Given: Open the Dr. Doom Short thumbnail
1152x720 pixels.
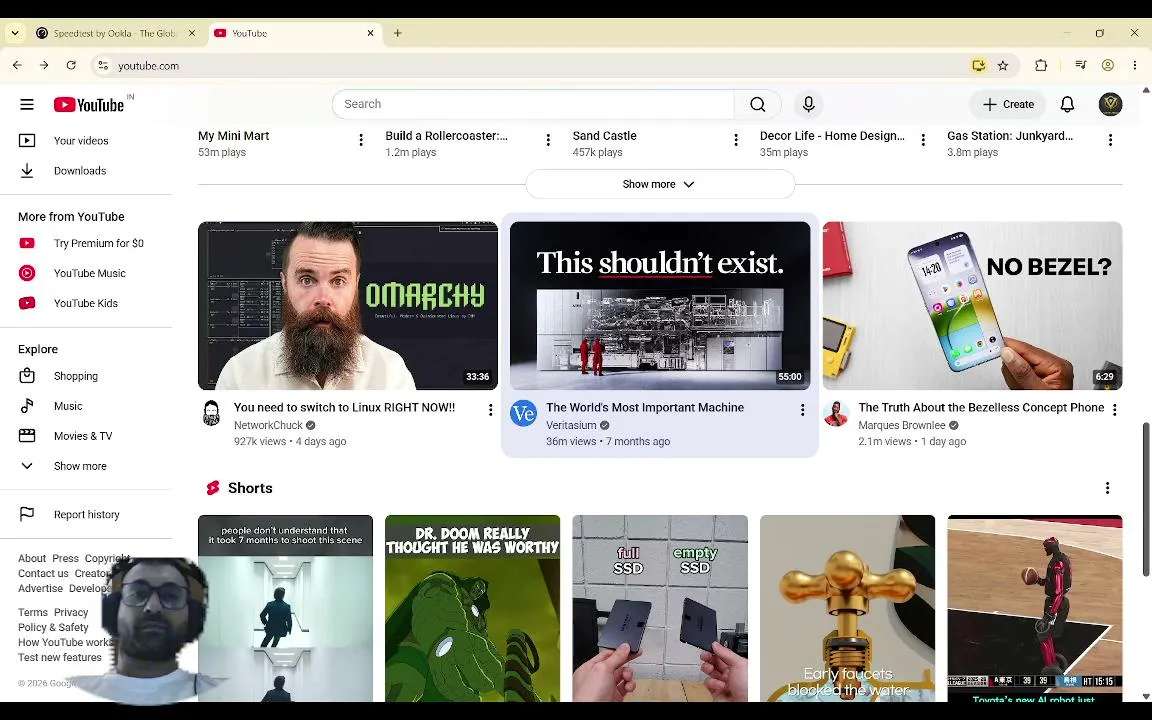Looking at the screenshot, I should 472,608.
